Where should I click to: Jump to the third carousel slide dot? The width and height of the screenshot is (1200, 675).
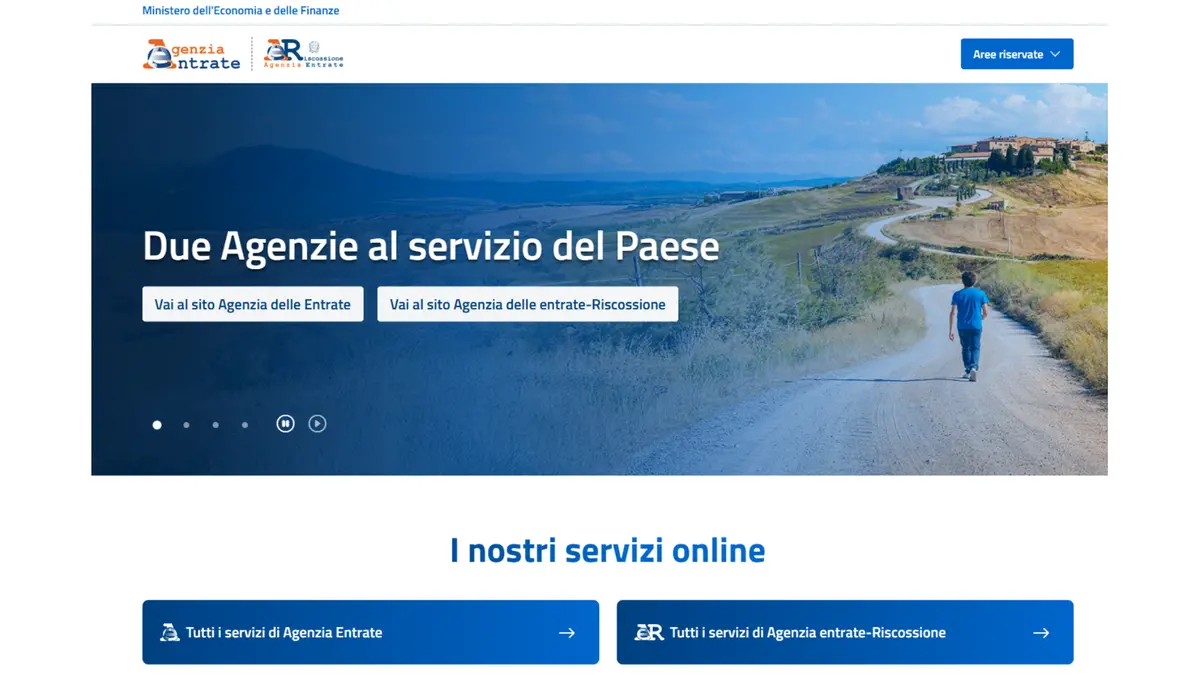pyautogui.click(x=215, y=425)
